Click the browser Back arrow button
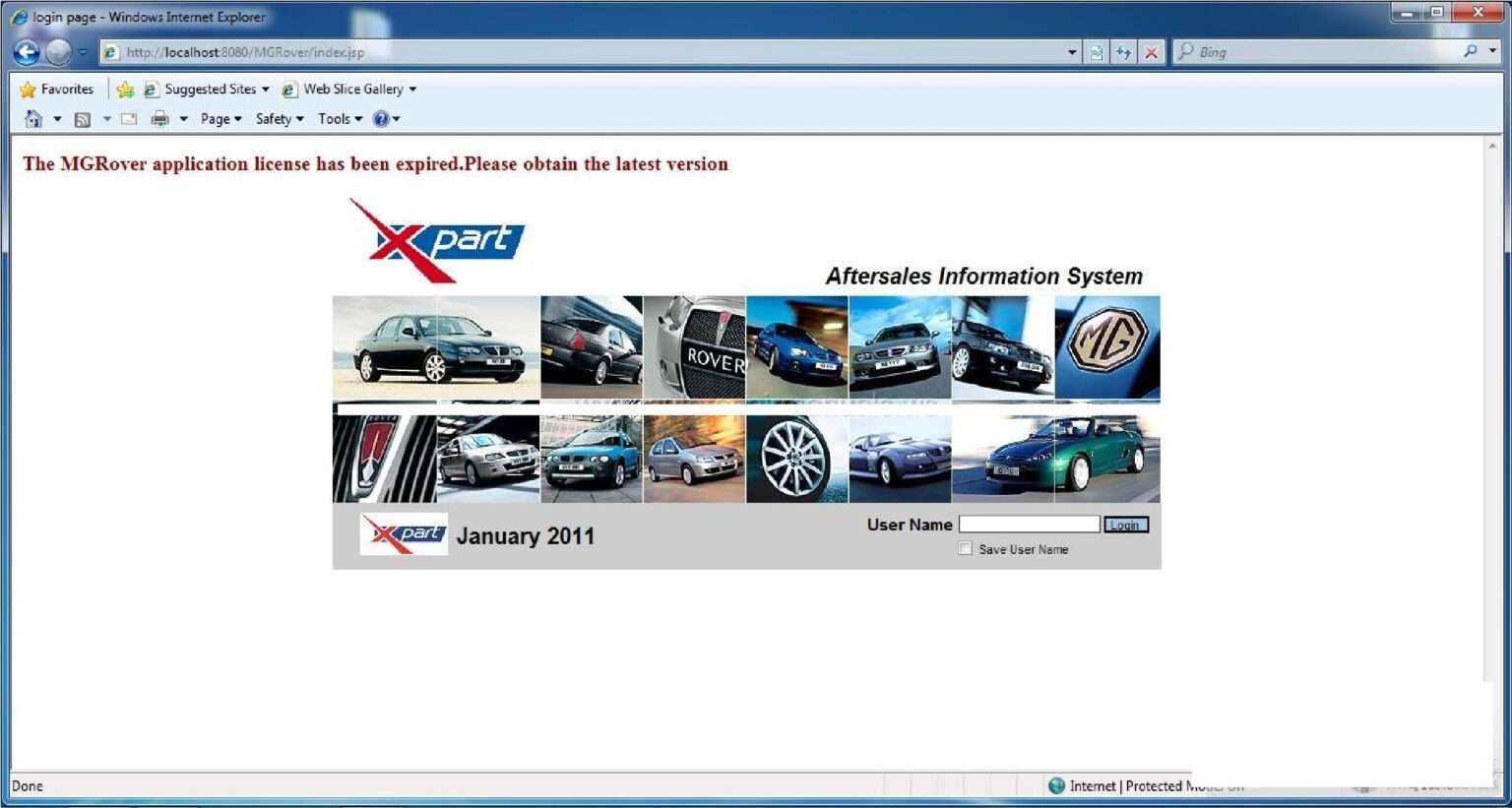This screenshot has width=1512, height=808. tap(28, 52)
